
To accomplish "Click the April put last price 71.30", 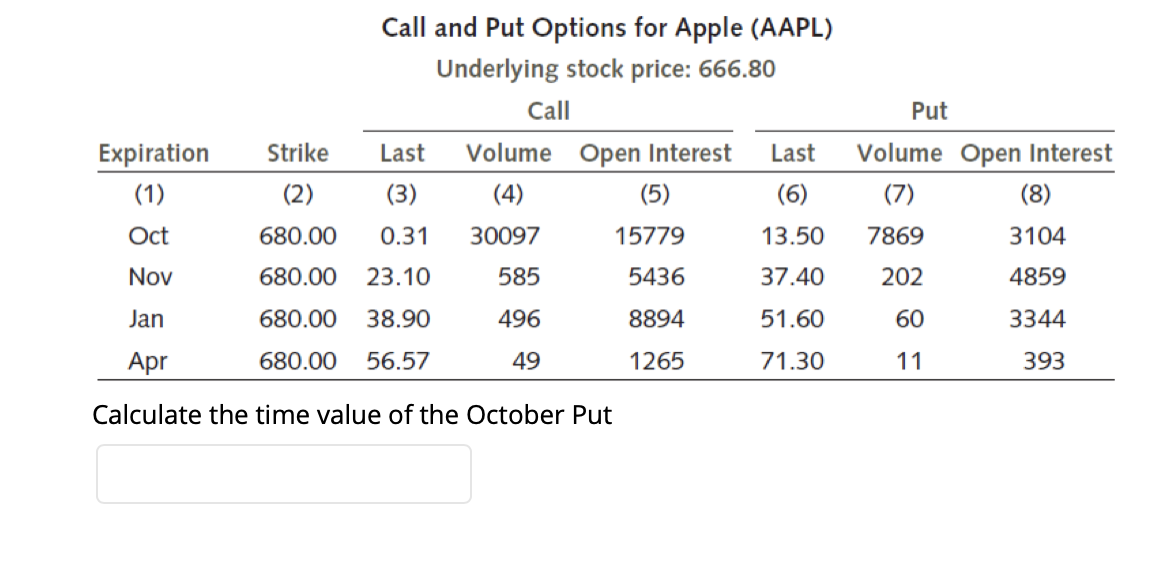I will [792, 362].
